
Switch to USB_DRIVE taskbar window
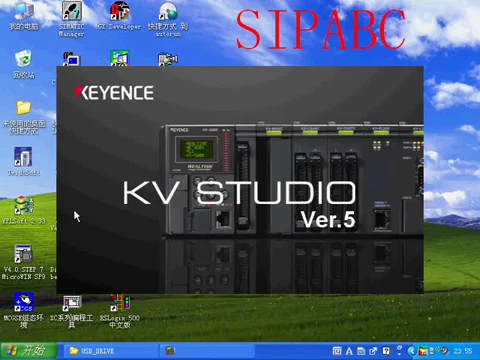(x=110, y=351)
